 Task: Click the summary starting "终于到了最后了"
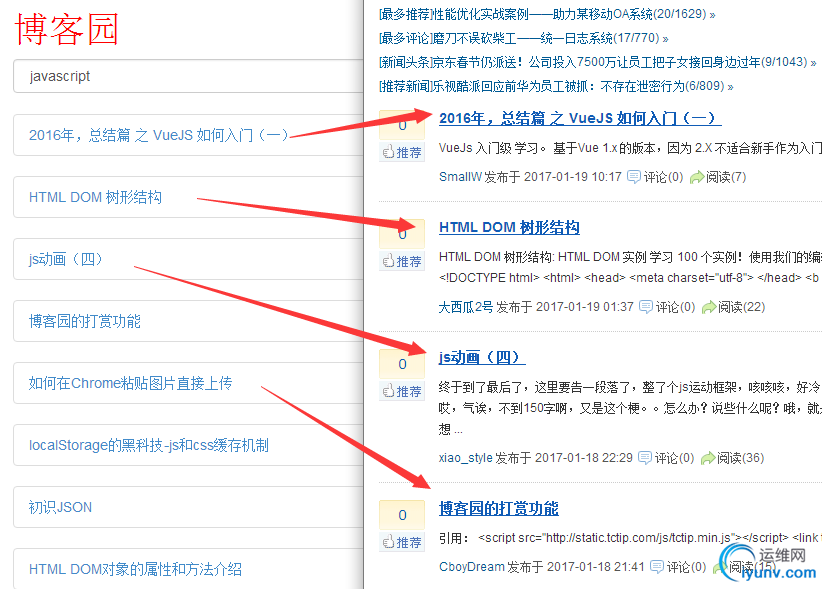point(630,387)
